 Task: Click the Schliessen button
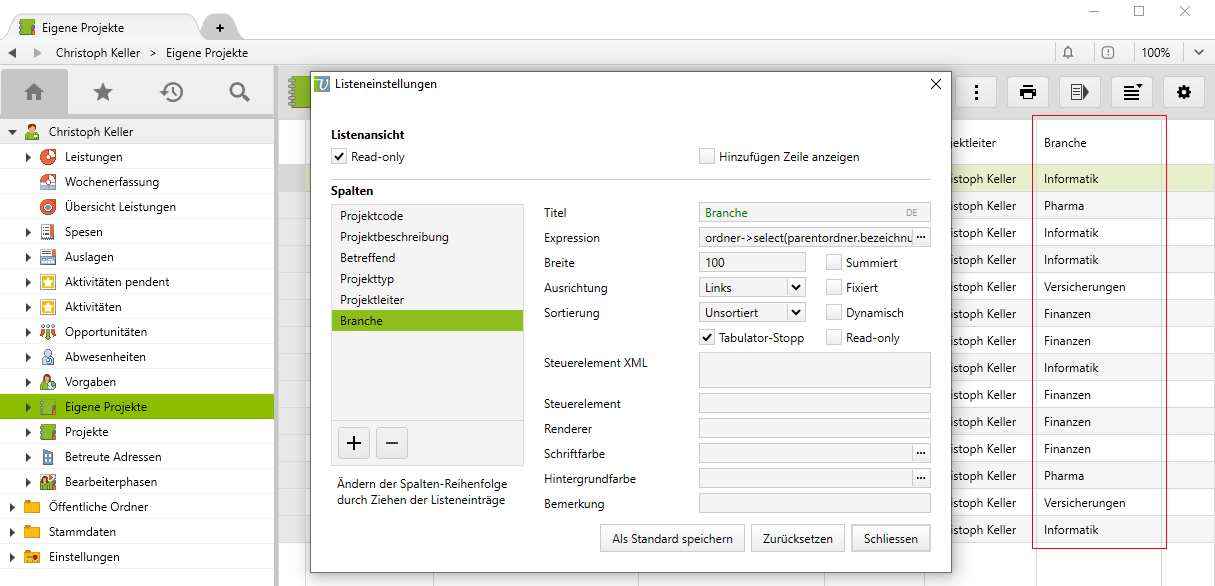pos(890,538)
